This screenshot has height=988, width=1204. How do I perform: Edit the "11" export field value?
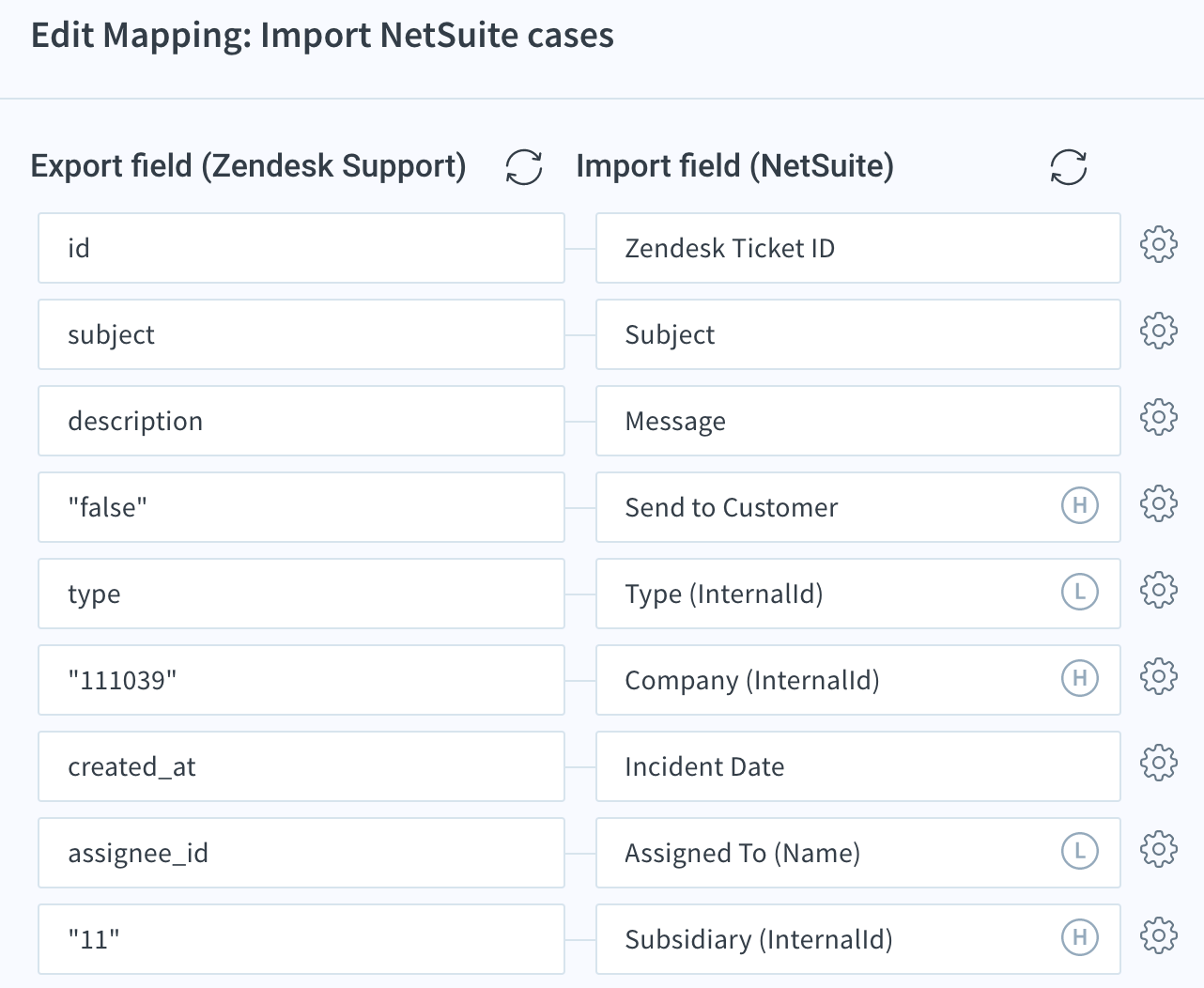click(301, 939)
